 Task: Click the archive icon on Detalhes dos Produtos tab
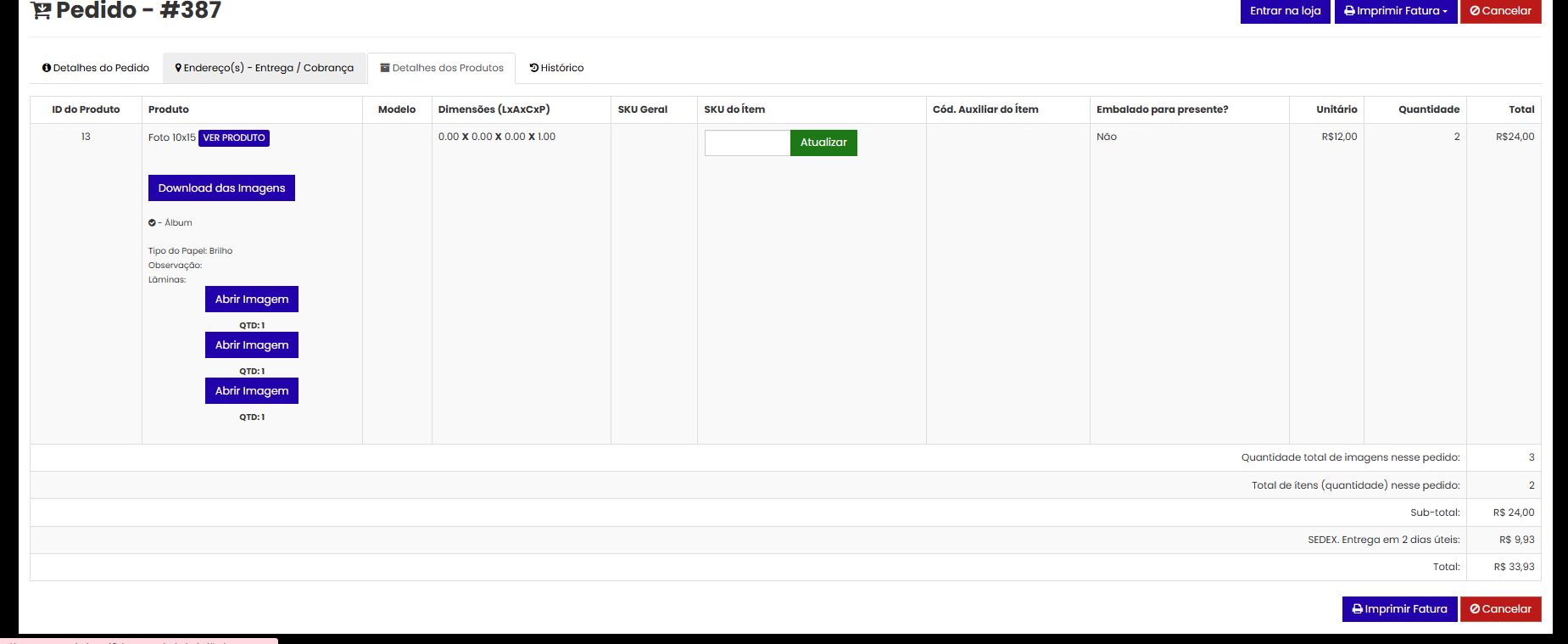pos(385,68)
